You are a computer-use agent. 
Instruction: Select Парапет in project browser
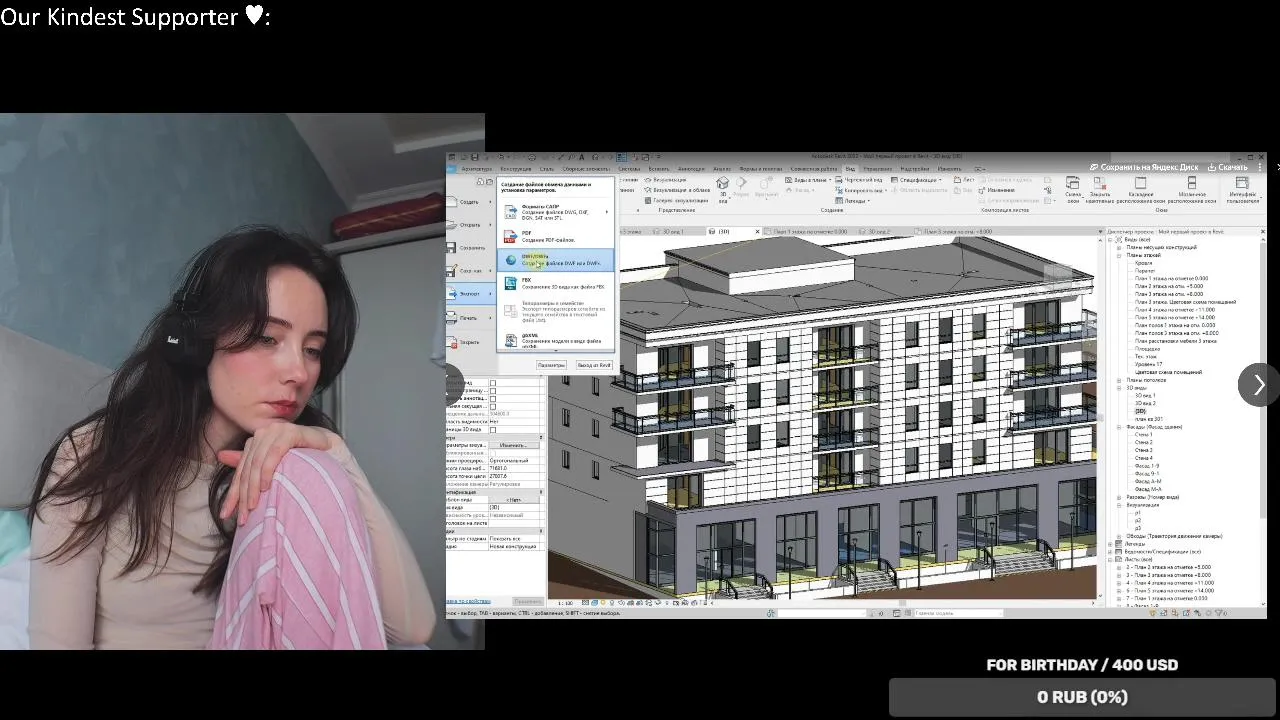point(1145,271)
